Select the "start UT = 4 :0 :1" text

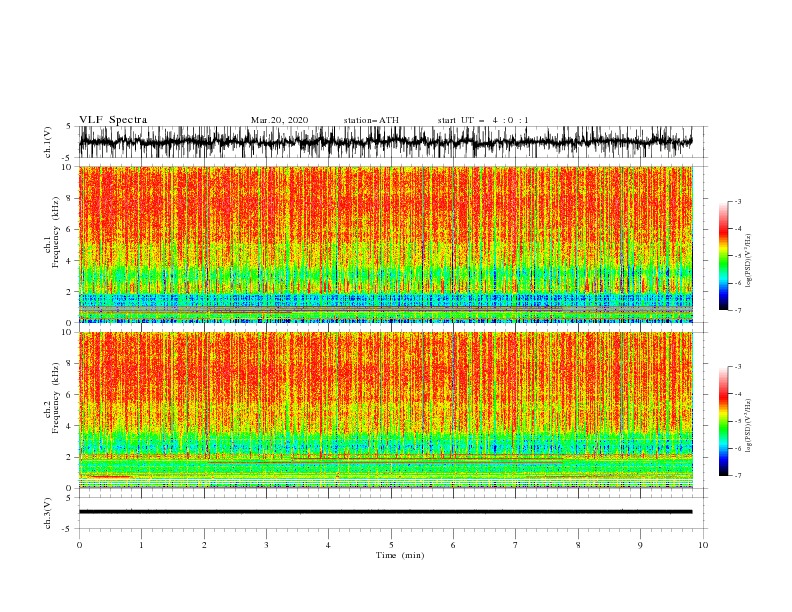483,120
